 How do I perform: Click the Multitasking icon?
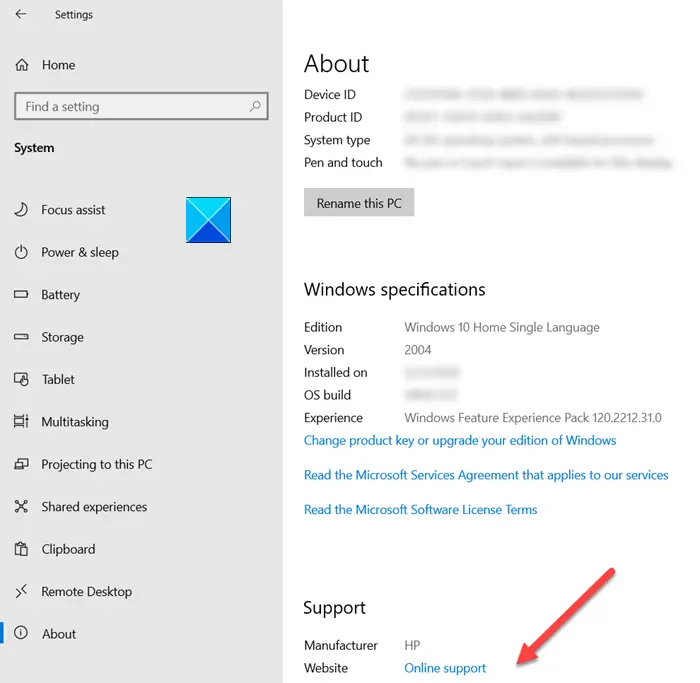[x=21, y=421]
